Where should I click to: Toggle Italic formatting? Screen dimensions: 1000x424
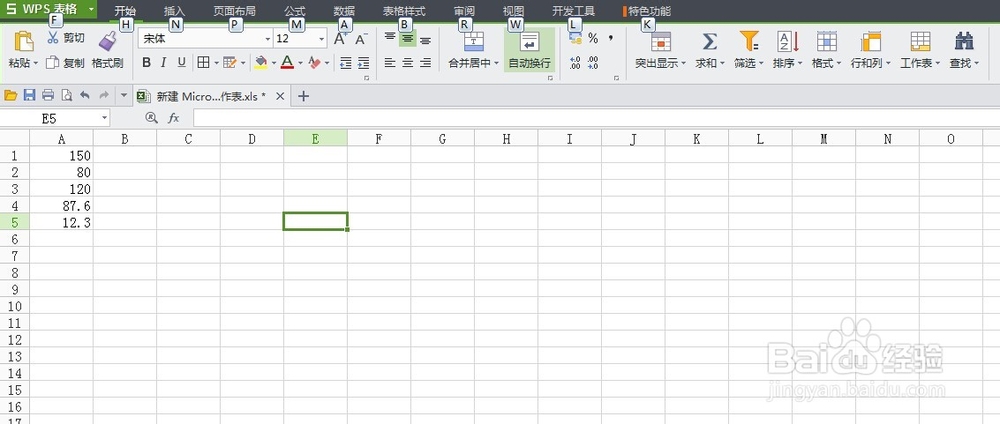(x=164, y=62)
